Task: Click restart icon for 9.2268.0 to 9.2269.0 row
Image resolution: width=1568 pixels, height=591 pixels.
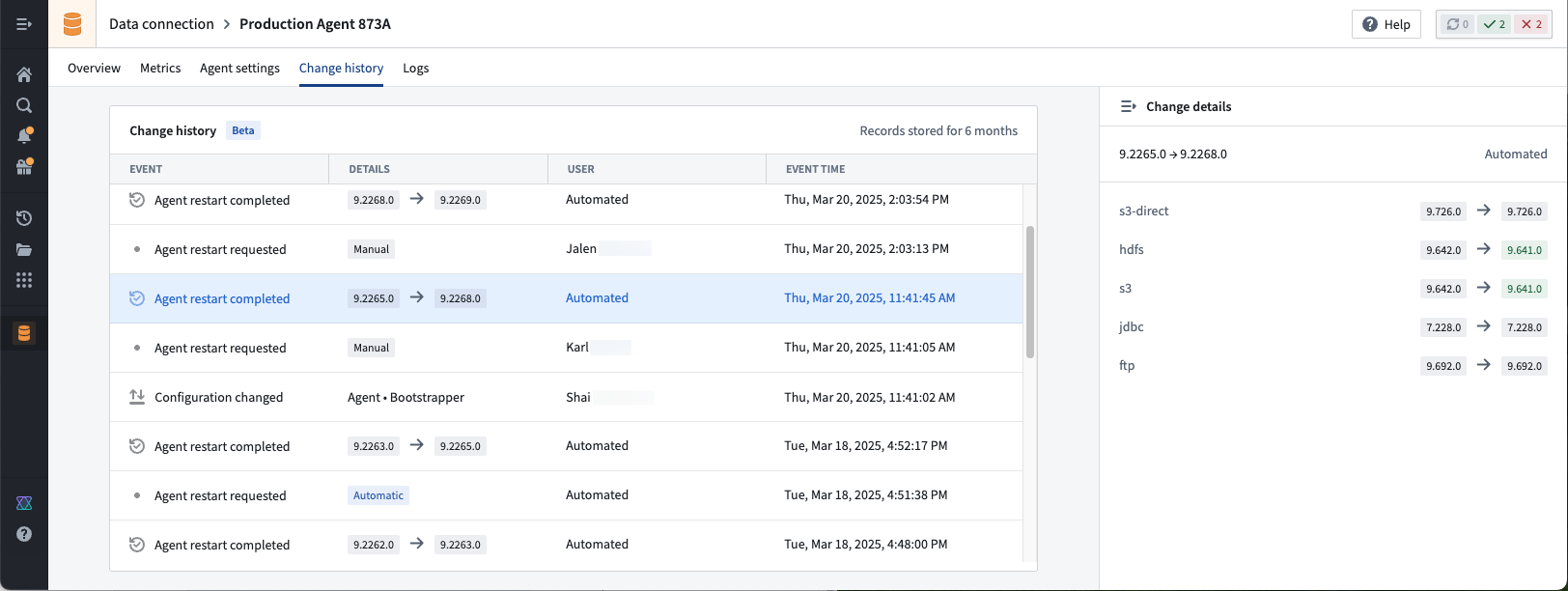Action: [x=137, y=200]
